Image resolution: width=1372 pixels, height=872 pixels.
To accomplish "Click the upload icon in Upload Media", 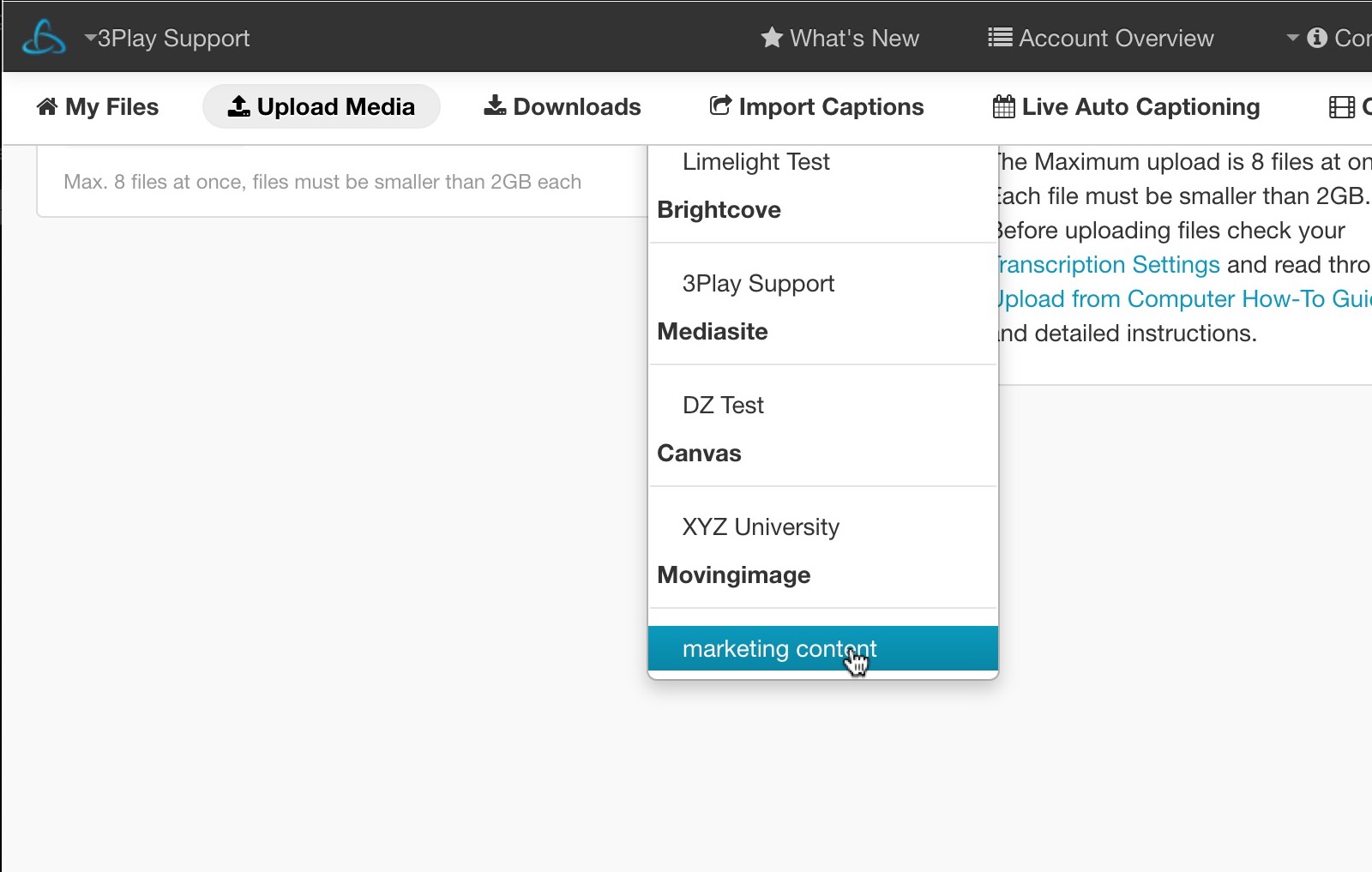I will 239,106.
